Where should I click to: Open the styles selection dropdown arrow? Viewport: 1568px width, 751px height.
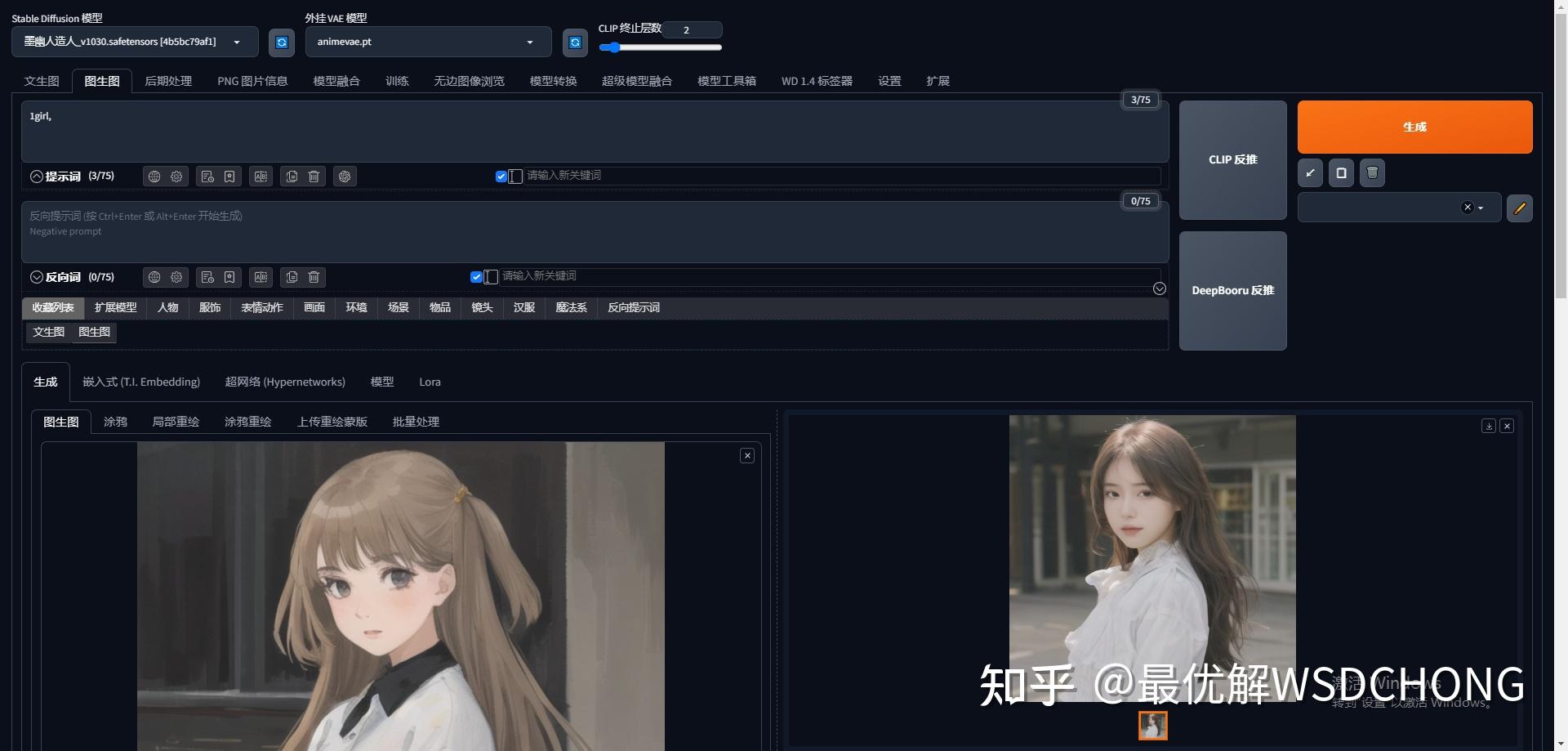coord(1481,207)
